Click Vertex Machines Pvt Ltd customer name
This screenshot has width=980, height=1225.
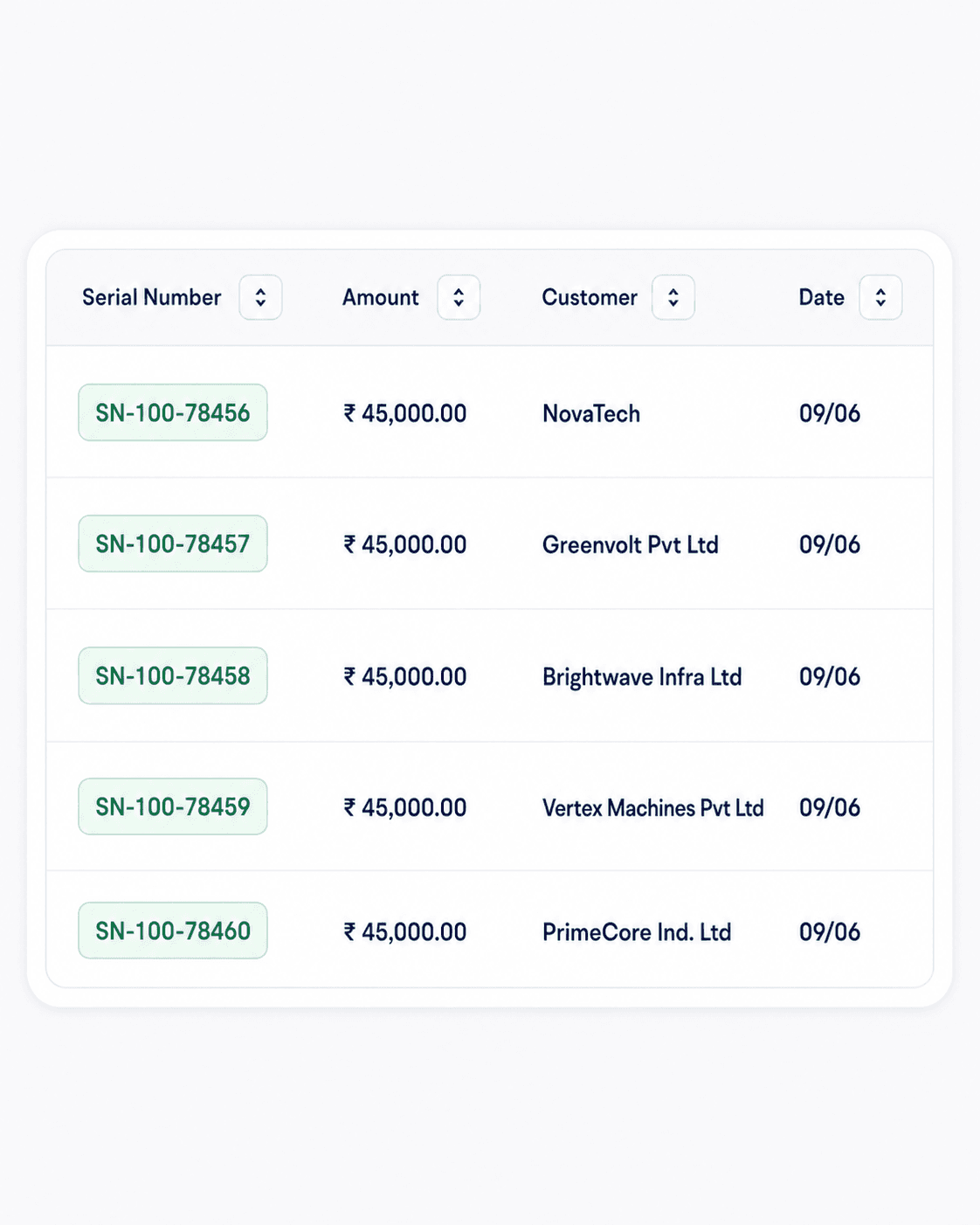(x=653, y=808)
